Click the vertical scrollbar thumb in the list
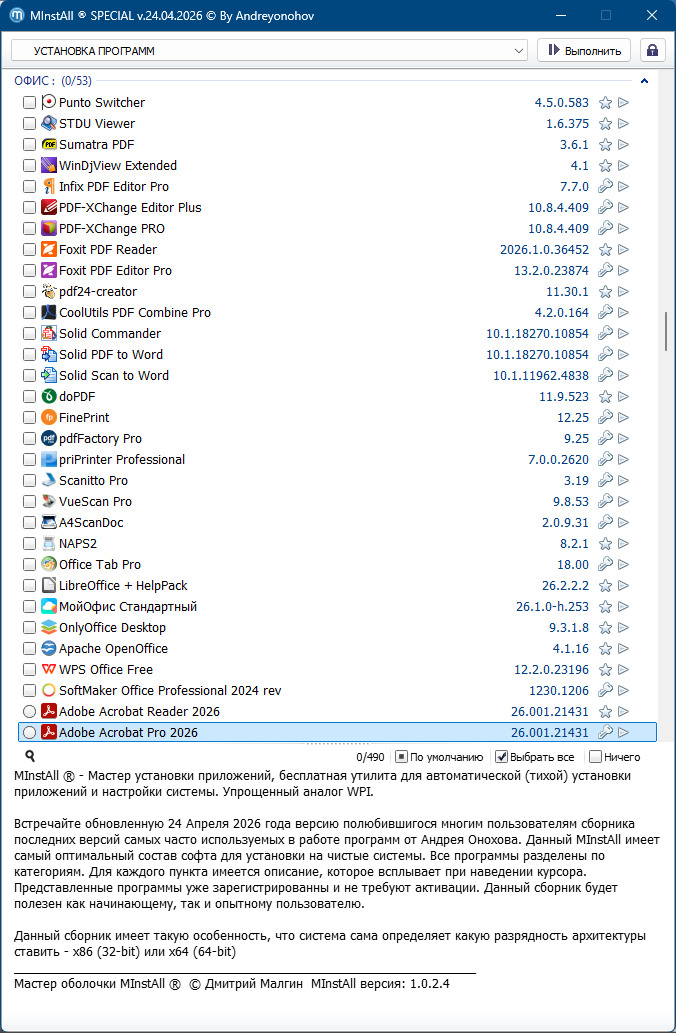676x1033 pixels. click(x=666, y=331)
